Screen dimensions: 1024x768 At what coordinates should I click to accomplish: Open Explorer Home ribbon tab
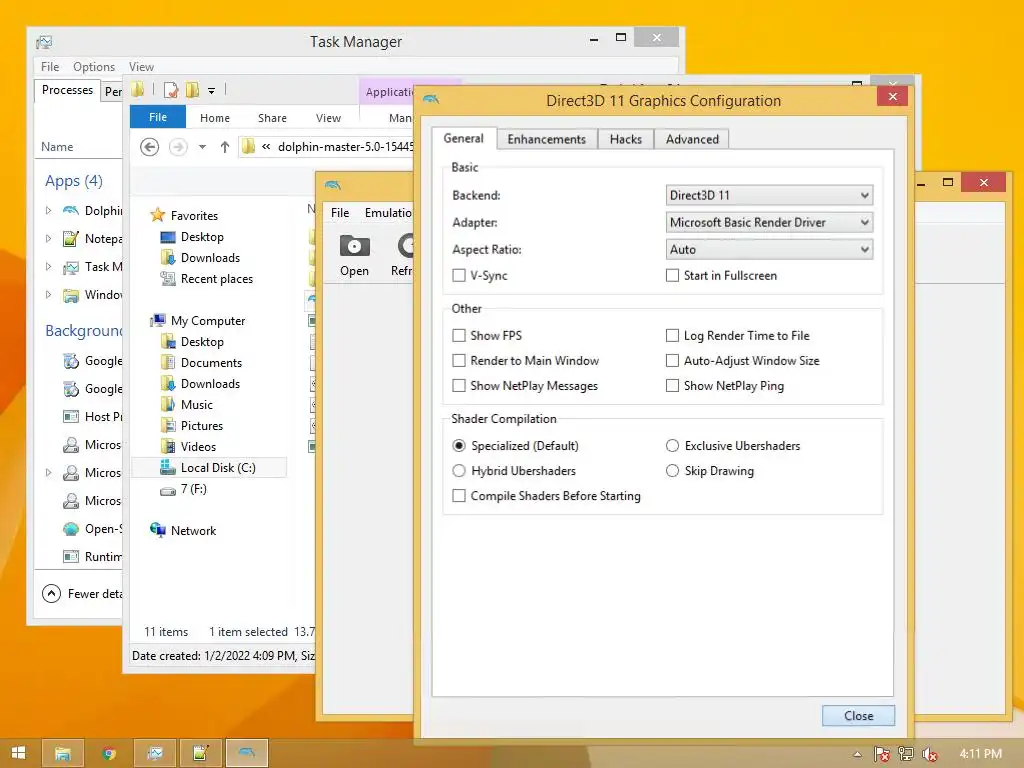point(215,118)
